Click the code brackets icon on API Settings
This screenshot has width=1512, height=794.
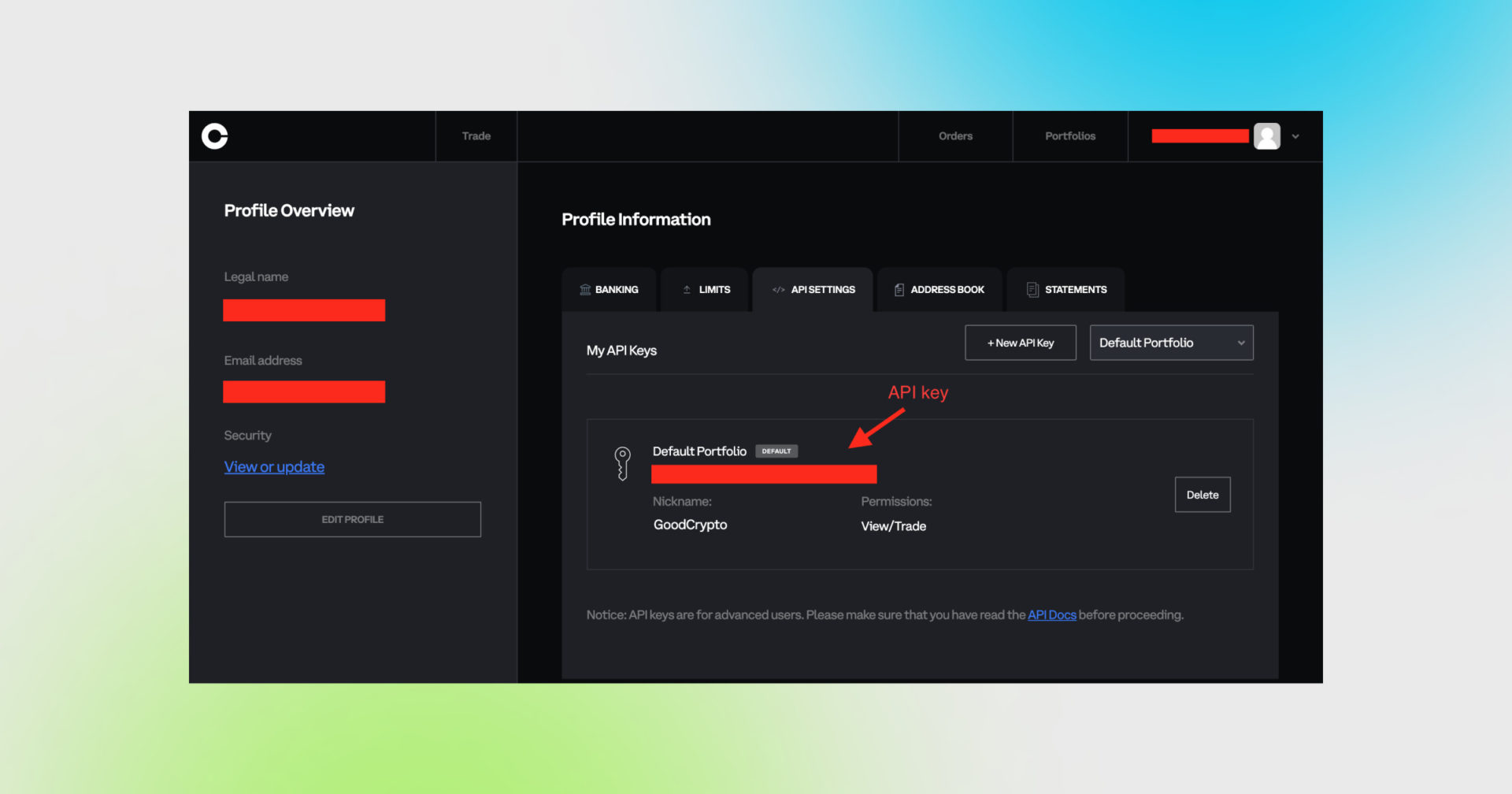[778, 290]
